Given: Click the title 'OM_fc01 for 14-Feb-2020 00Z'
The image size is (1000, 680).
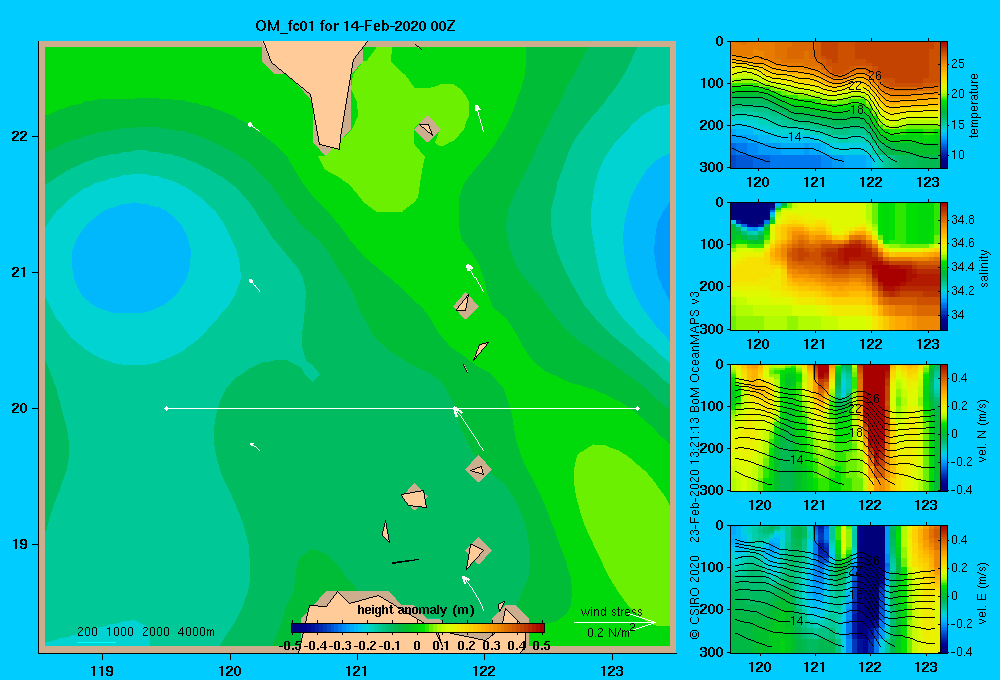Looking at the screenshot, I should pyautogui.click(x=355, y=26).
